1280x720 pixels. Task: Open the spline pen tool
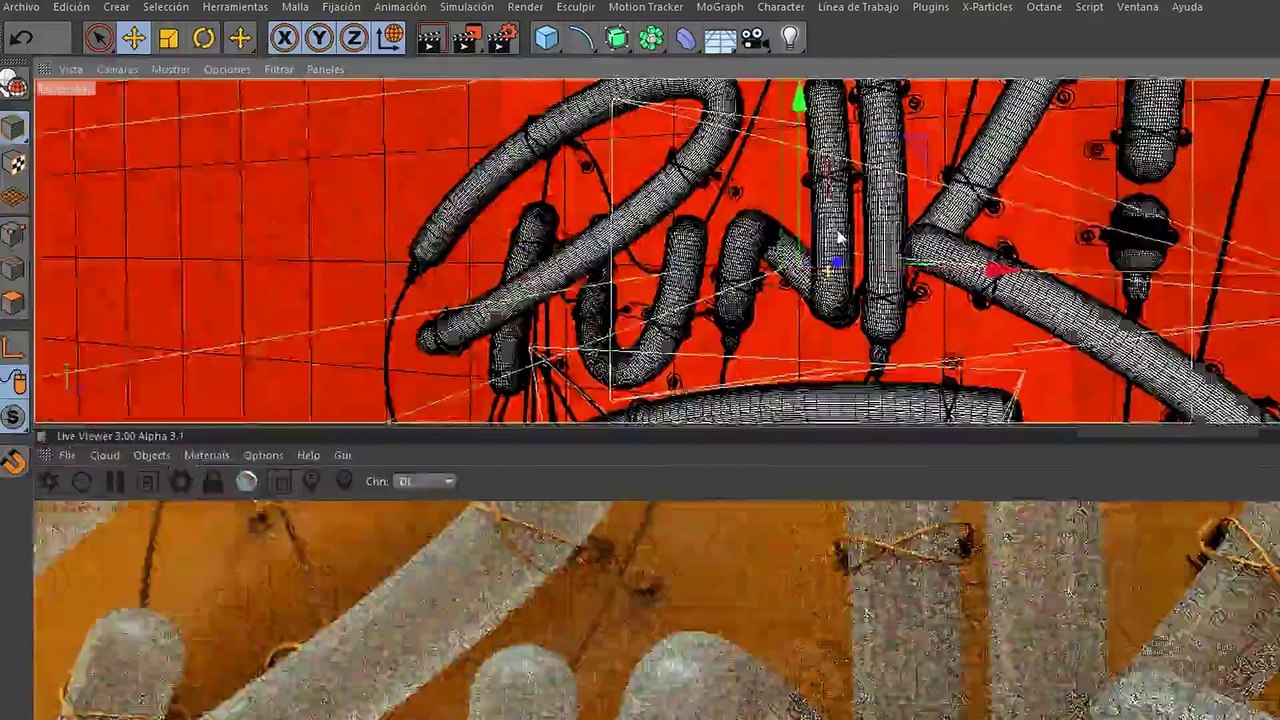coord(581,39)
